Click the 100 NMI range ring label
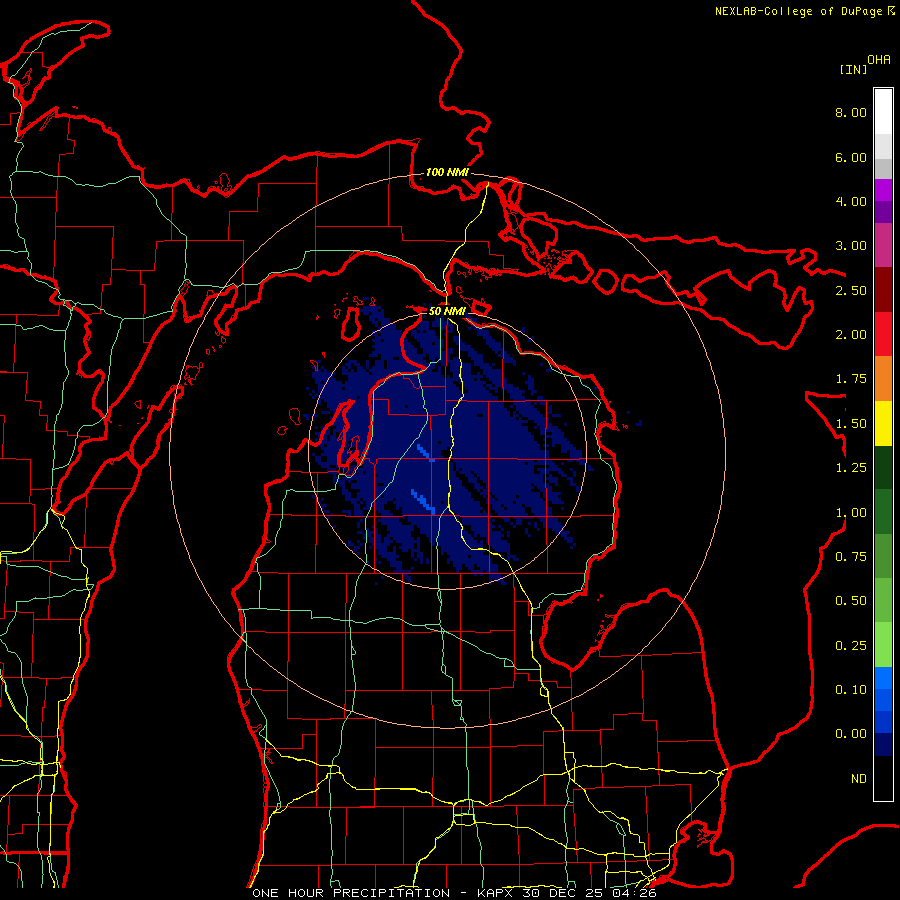 447,172
